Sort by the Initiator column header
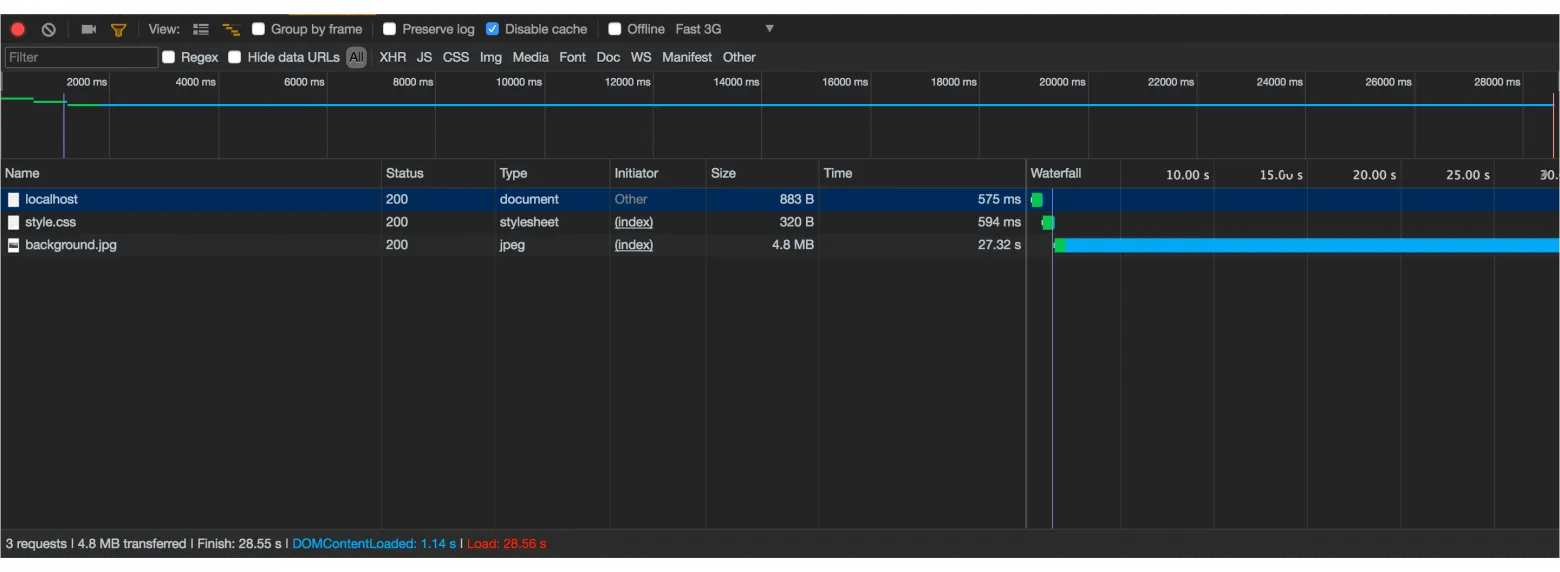The width and height of the screenshot is (1560, 572). click(x=657, y=173)
